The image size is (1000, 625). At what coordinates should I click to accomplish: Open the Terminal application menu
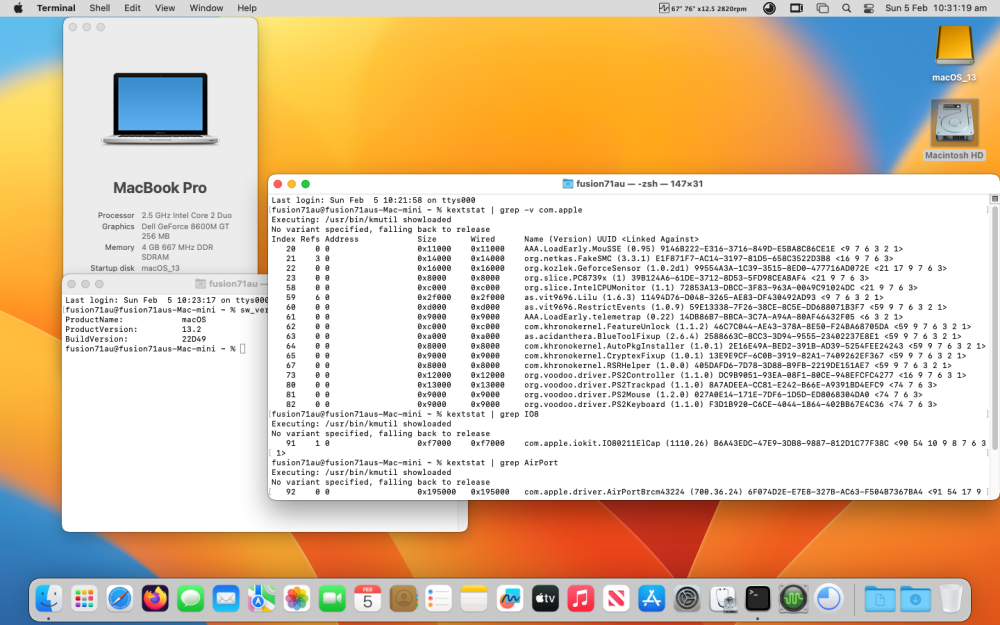tap(56, 8)
